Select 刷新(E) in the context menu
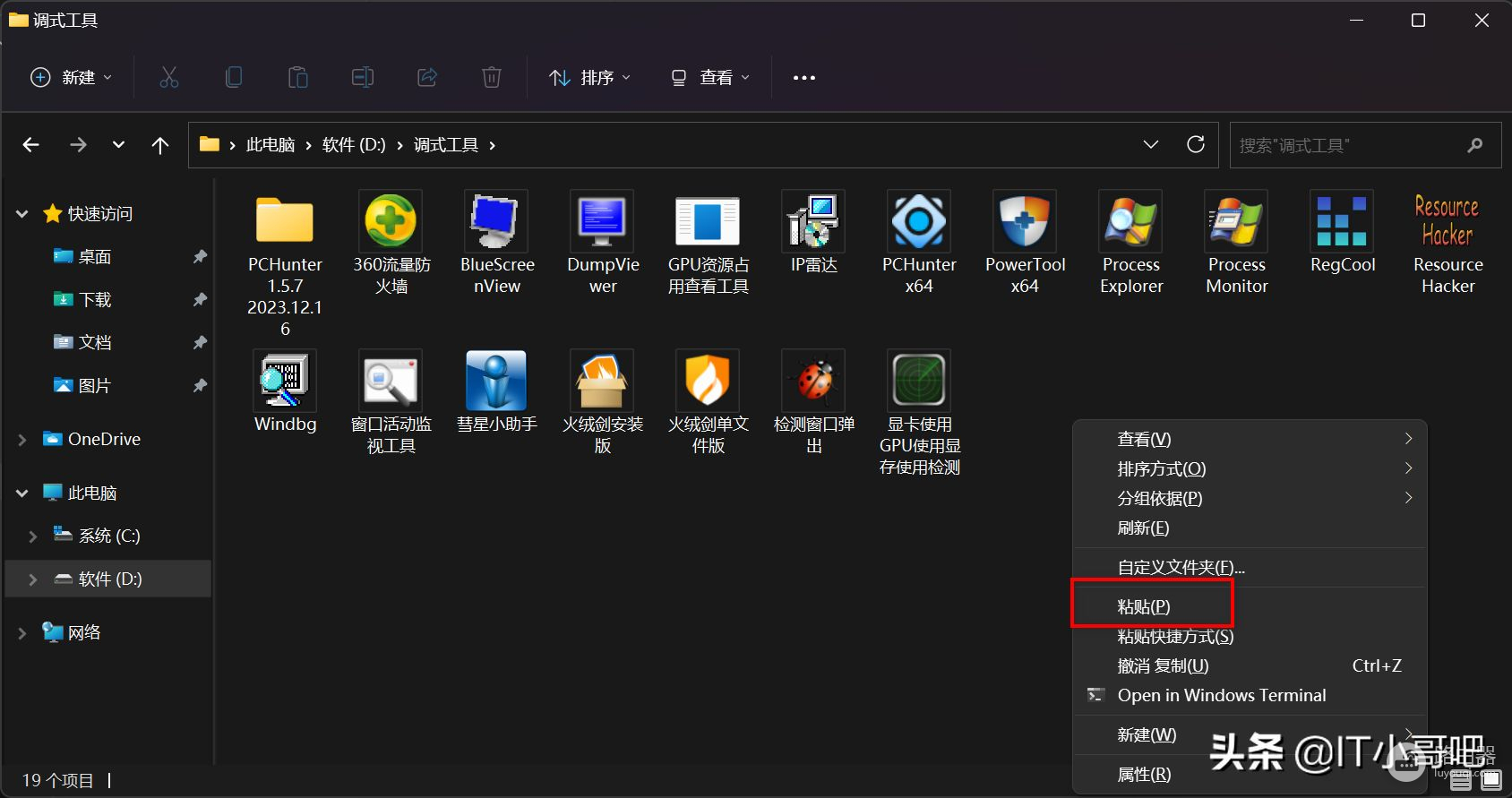 [x=1143, y=528]
